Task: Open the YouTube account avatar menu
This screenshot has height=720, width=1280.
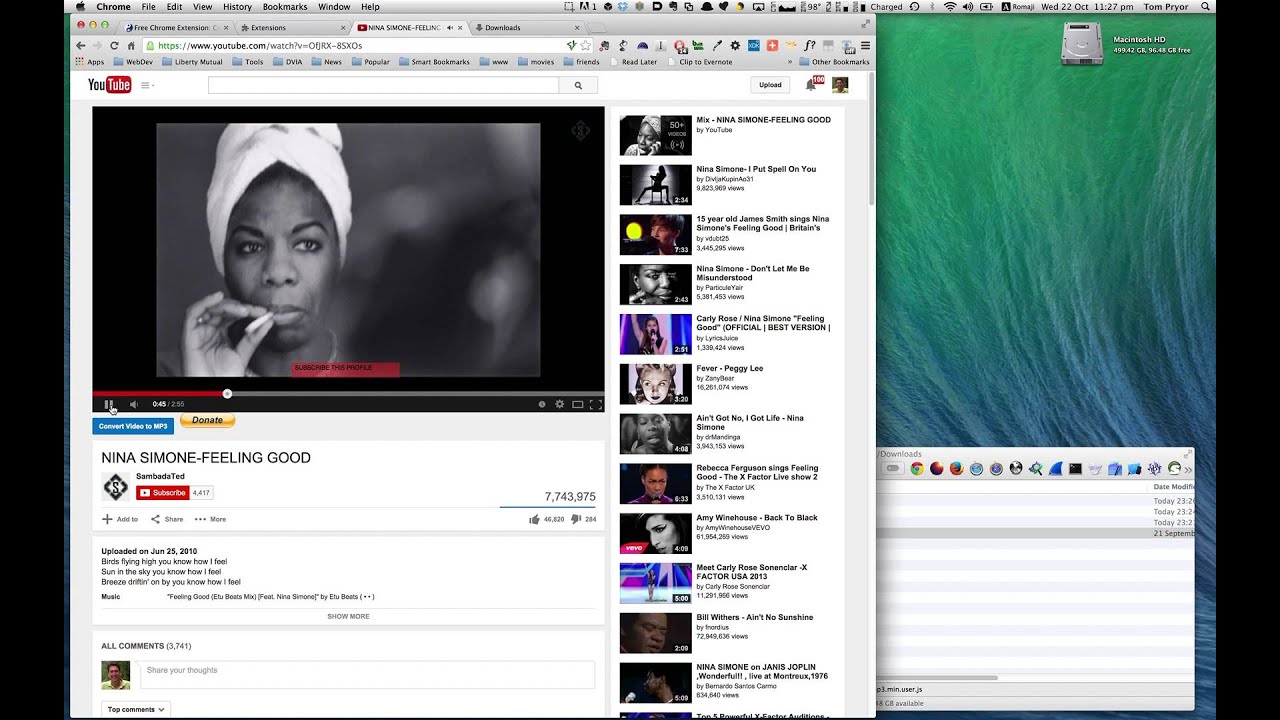Action: 840,85
